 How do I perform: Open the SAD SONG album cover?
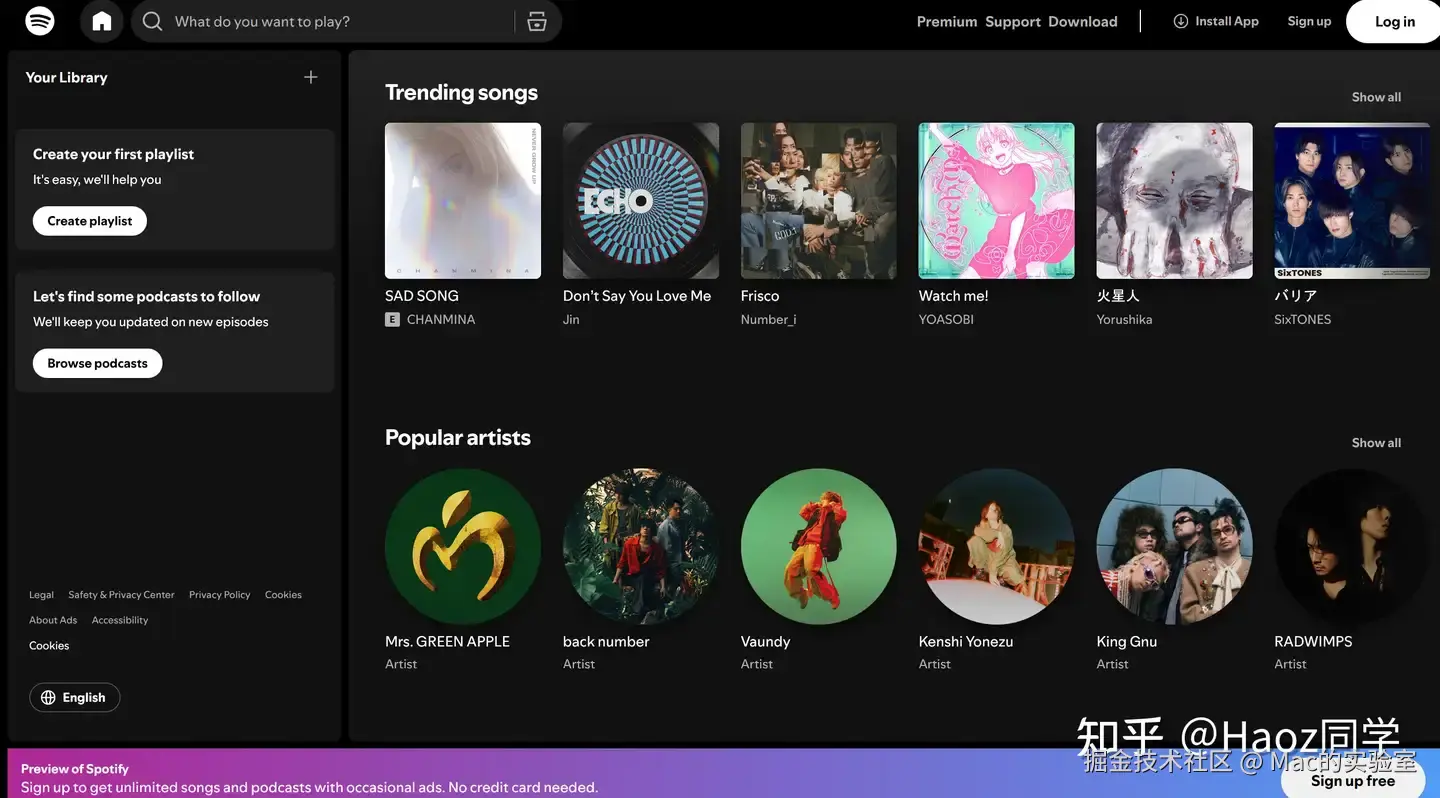[x=463, y=201]
